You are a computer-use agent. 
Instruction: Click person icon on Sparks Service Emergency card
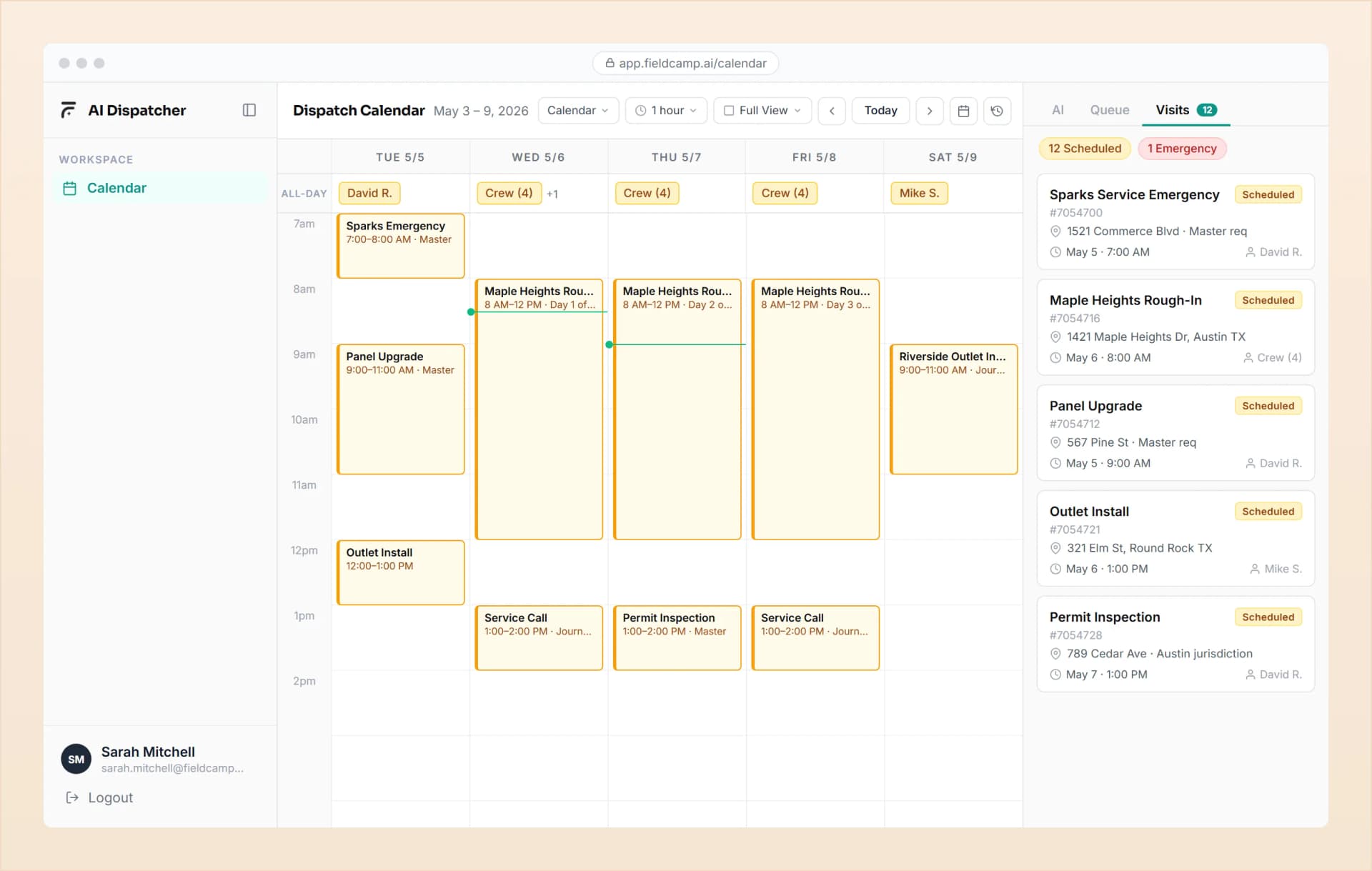pos(1251,252)
